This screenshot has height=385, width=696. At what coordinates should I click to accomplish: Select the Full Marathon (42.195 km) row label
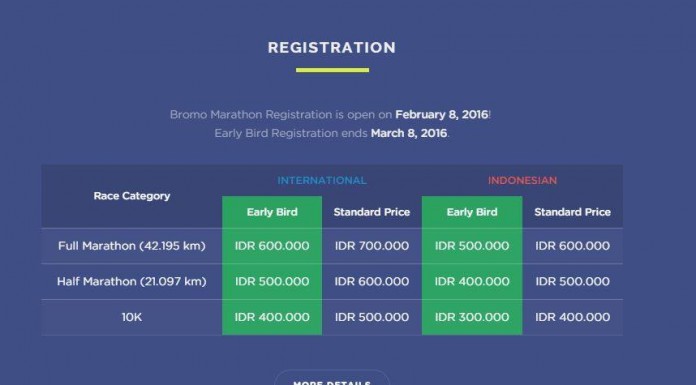132,246
